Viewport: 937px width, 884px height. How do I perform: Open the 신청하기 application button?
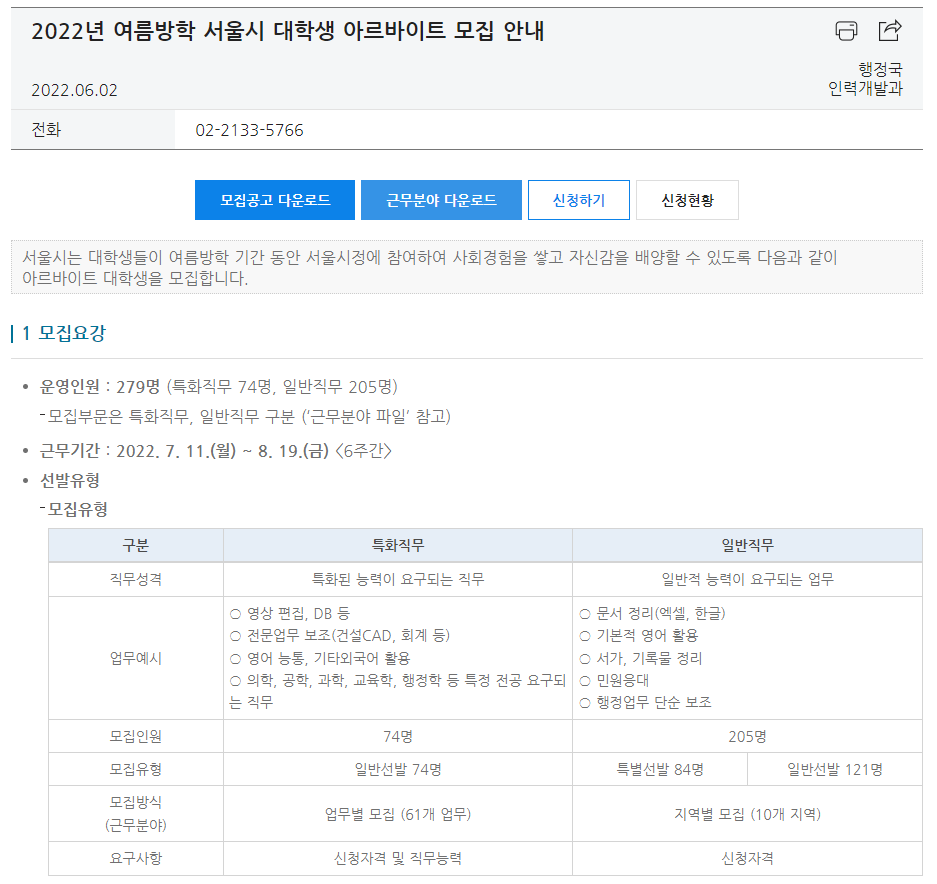coord(579,200)
